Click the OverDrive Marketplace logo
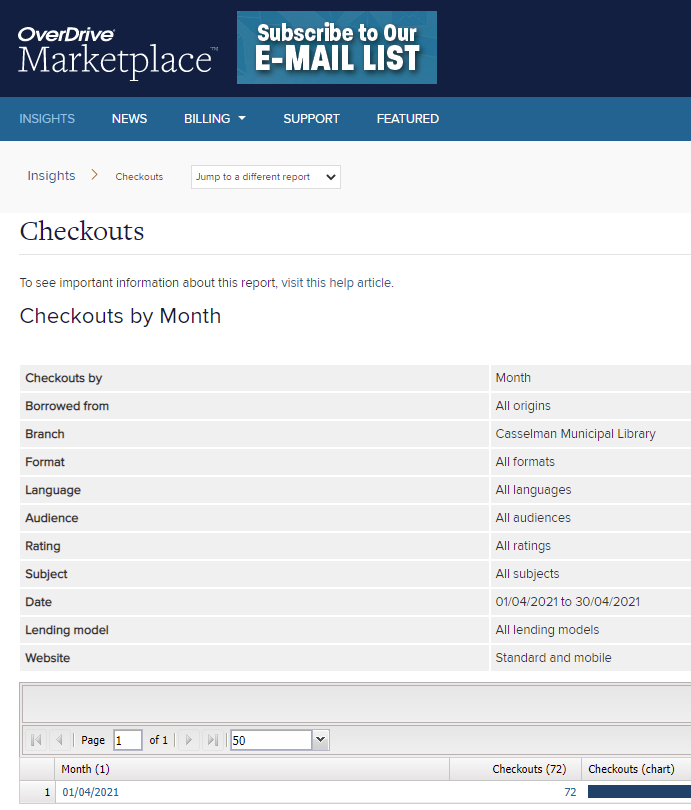The width and height of the screenshot is (691, 810). (117, 50)
